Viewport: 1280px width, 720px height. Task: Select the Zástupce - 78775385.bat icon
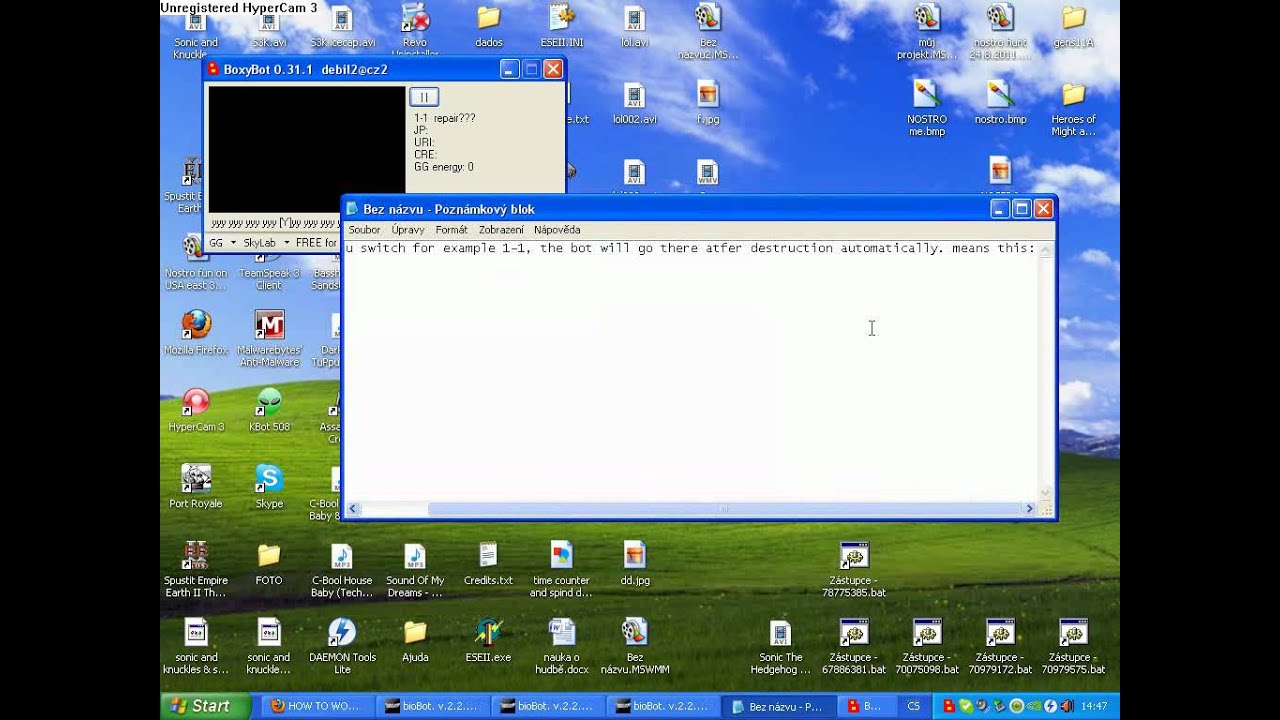pyautogui.click(x=854, y=570)
